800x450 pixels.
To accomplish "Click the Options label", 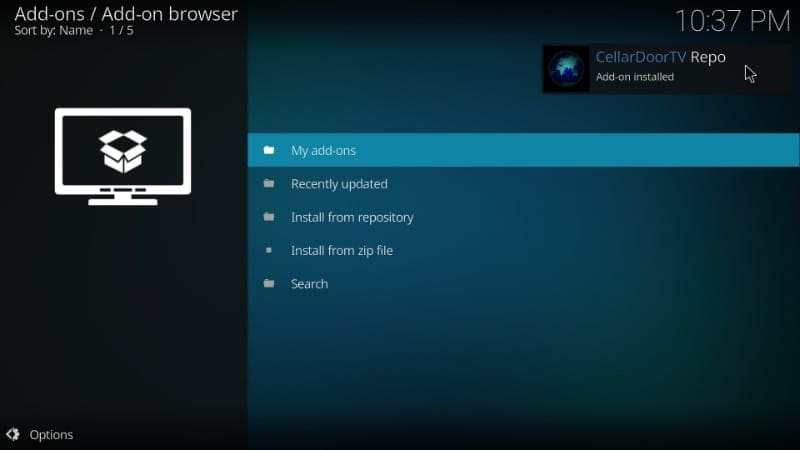I will pyautogui.click(x=51, y=435).
